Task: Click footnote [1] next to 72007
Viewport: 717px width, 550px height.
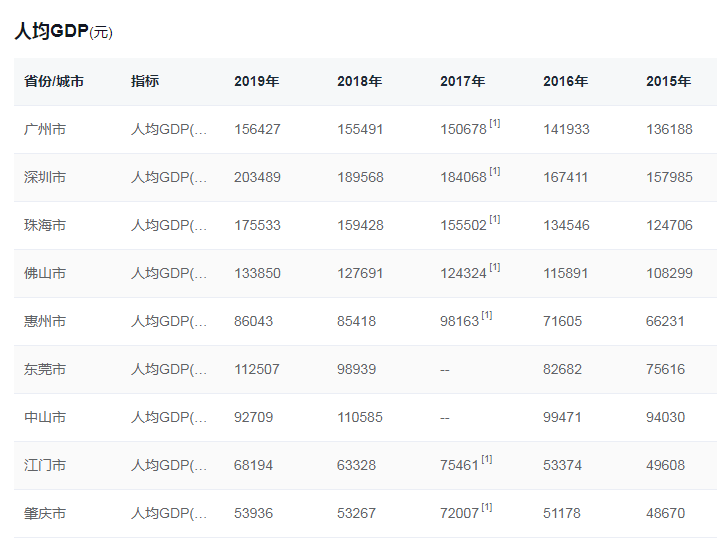Action: [x=487, y=508]
